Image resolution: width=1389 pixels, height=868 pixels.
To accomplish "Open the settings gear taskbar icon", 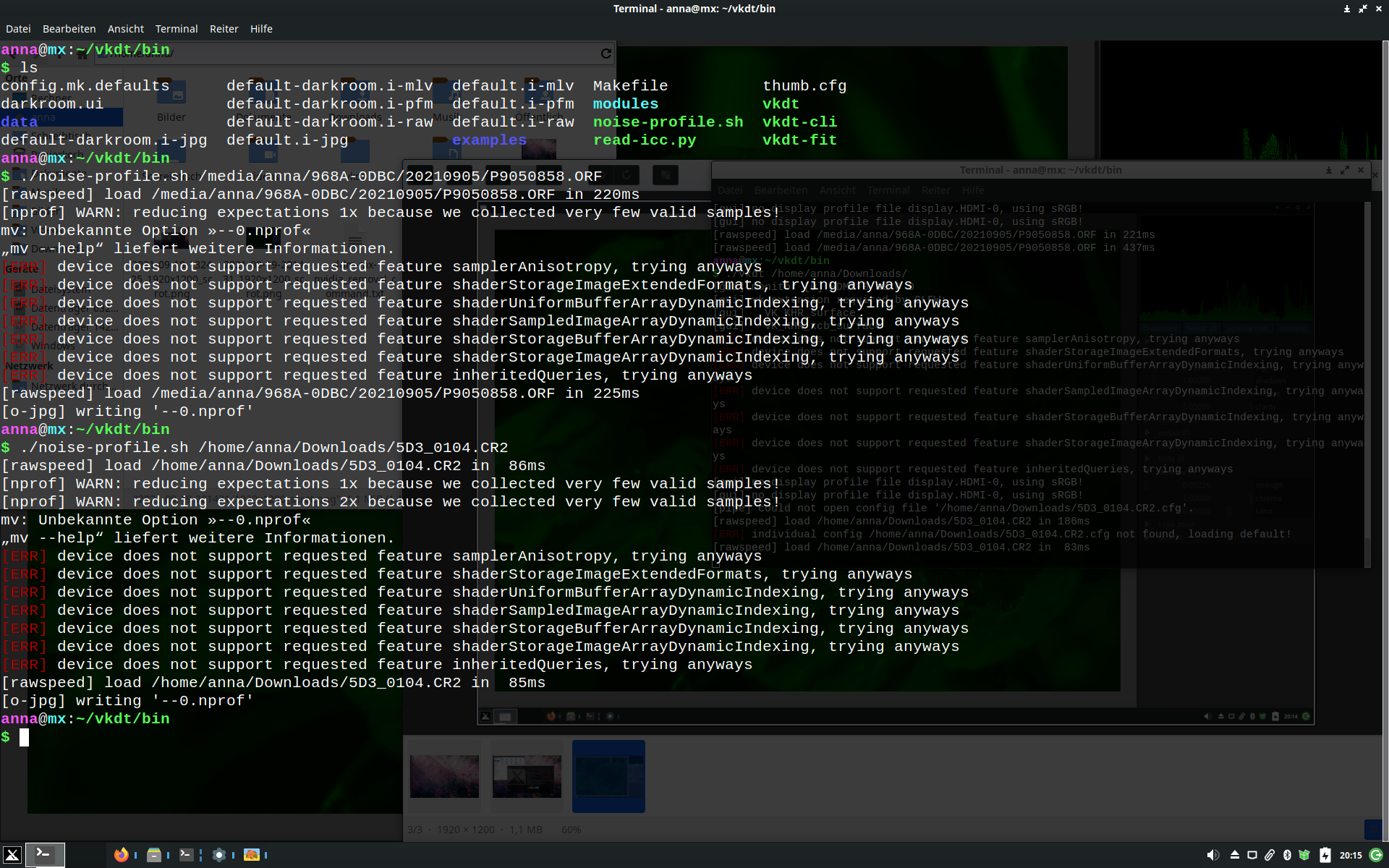I will coord(219,855).
